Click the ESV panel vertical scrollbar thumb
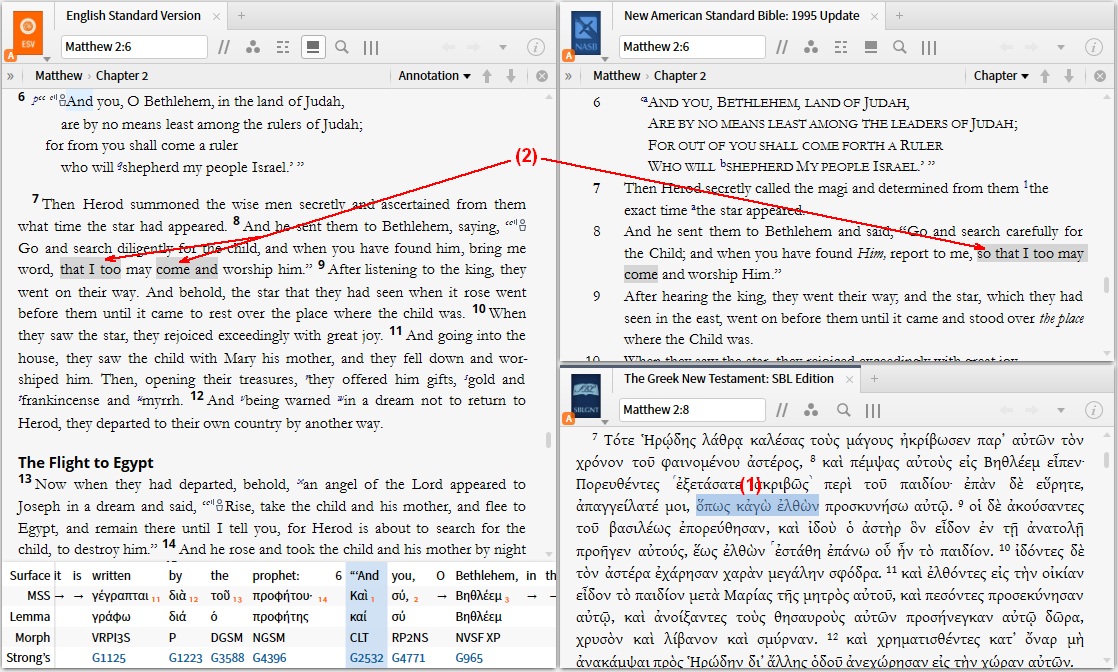 pyautogui.click(x=548, y=439)
